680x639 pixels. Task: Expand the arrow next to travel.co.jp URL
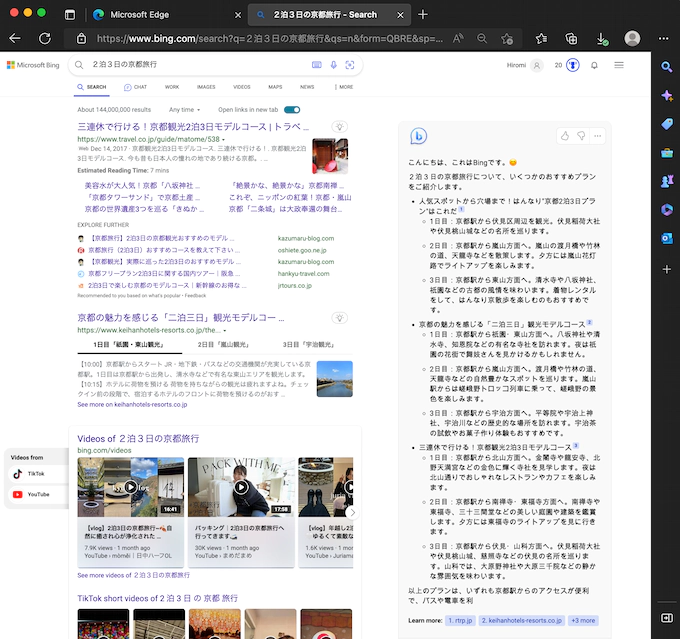[224, 140]
